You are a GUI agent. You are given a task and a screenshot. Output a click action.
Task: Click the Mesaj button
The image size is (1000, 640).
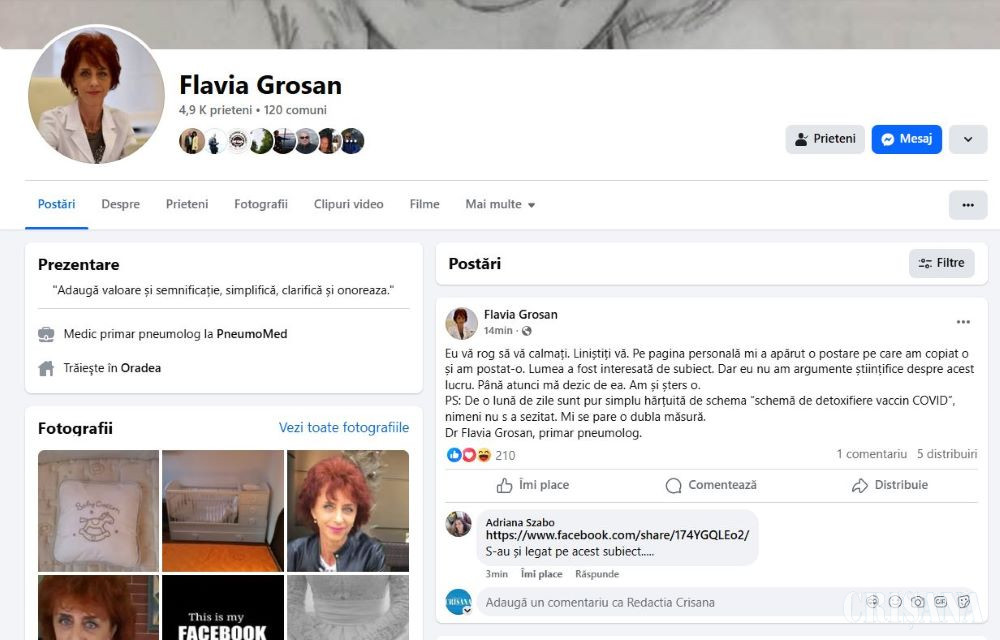coord(906,140)
